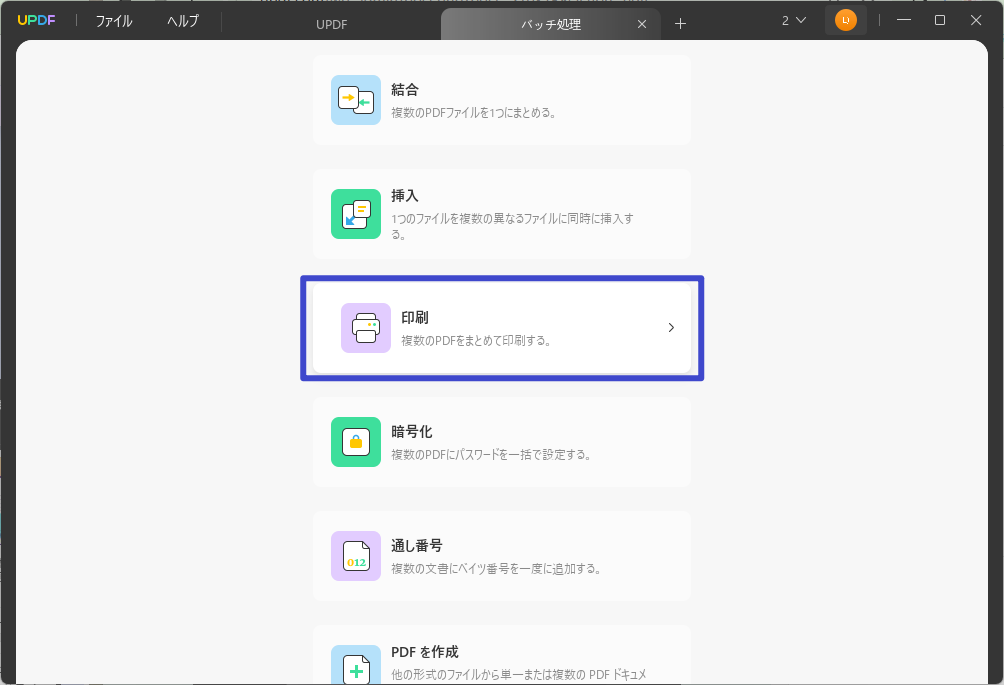Click the 挿入 (insert) page icon

click(x=355, y=214)
